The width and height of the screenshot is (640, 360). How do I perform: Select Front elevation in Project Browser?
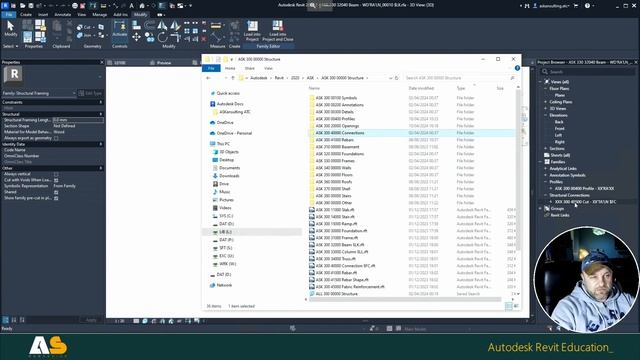coord(559,129)
